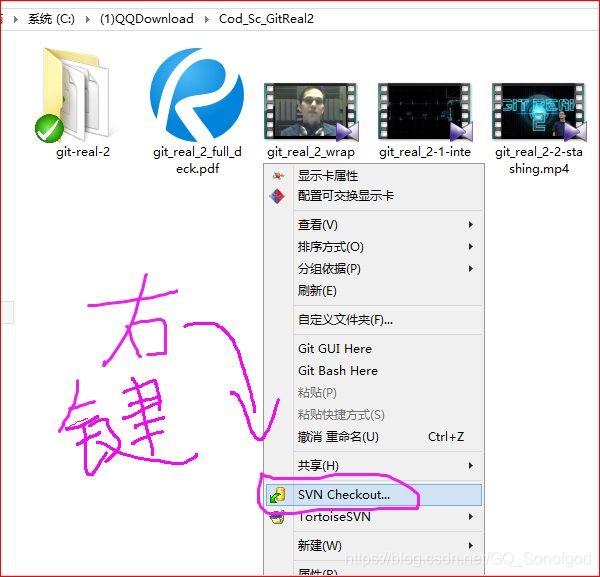
Task: Open the 新建(W) submenu
Action: [373, 546]
